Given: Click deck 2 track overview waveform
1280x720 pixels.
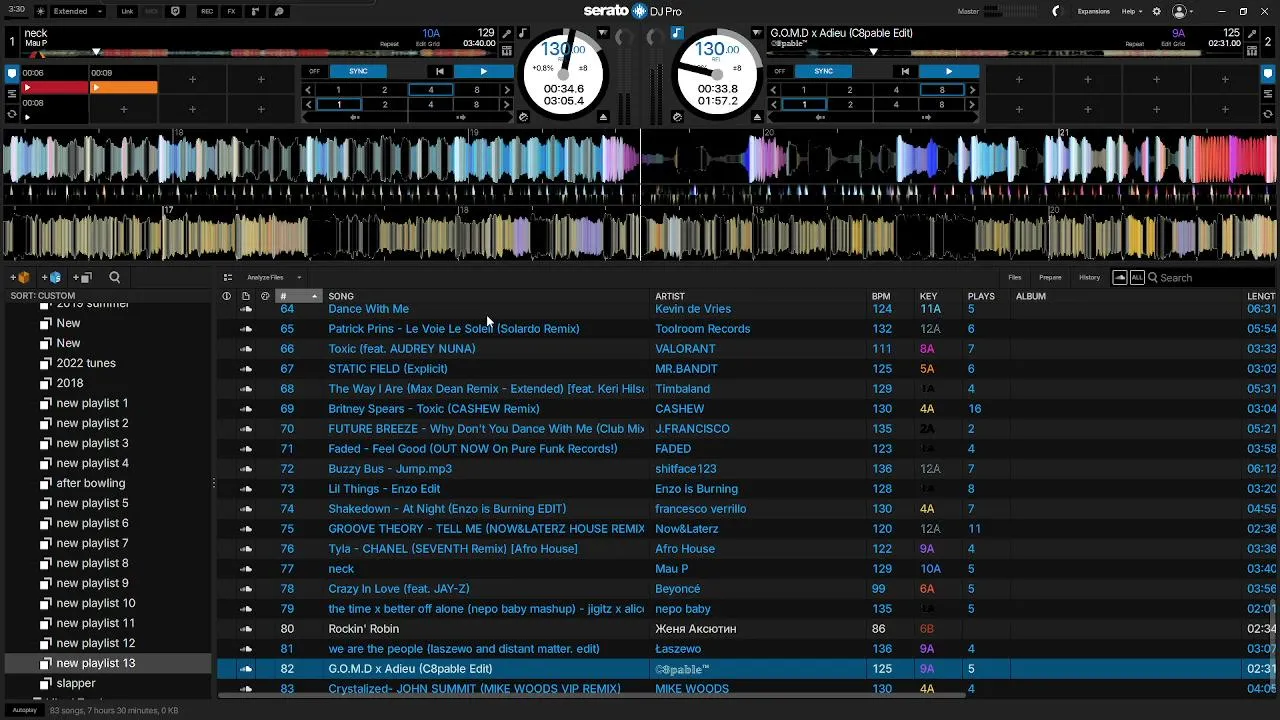Looking at the screenshot, I should 1006,52.
